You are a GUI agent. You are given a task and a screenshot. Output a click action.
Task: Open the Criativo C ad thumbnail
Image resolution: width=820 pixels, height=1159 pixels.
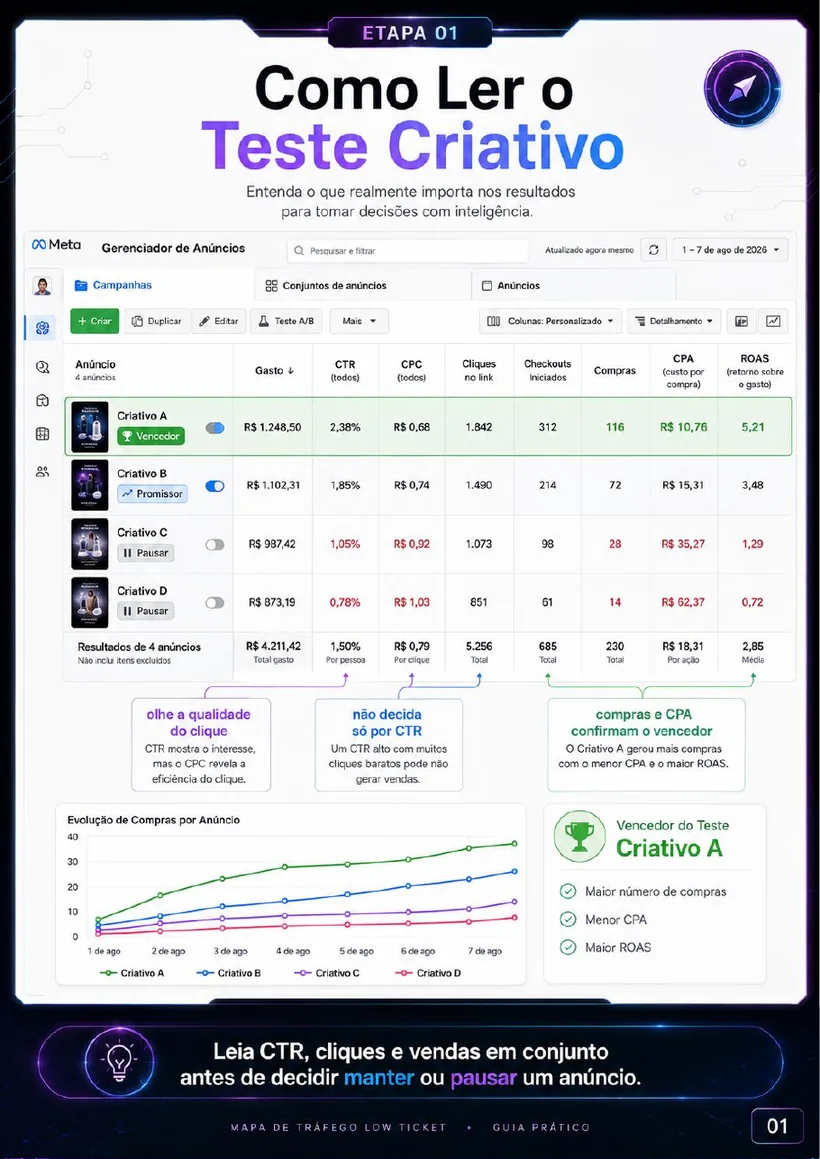click(89, 544)
